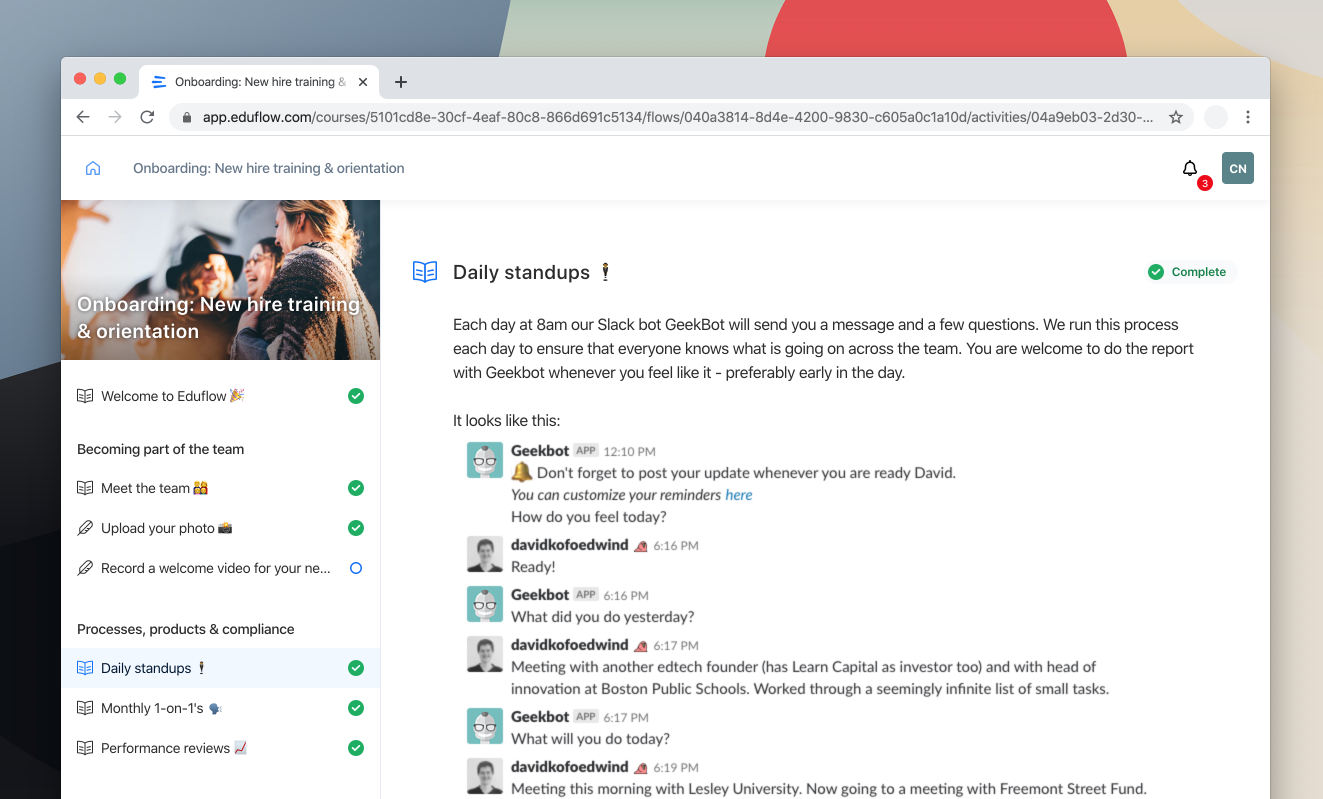Open the Welcome to Eduflow activity

[220, 396]
